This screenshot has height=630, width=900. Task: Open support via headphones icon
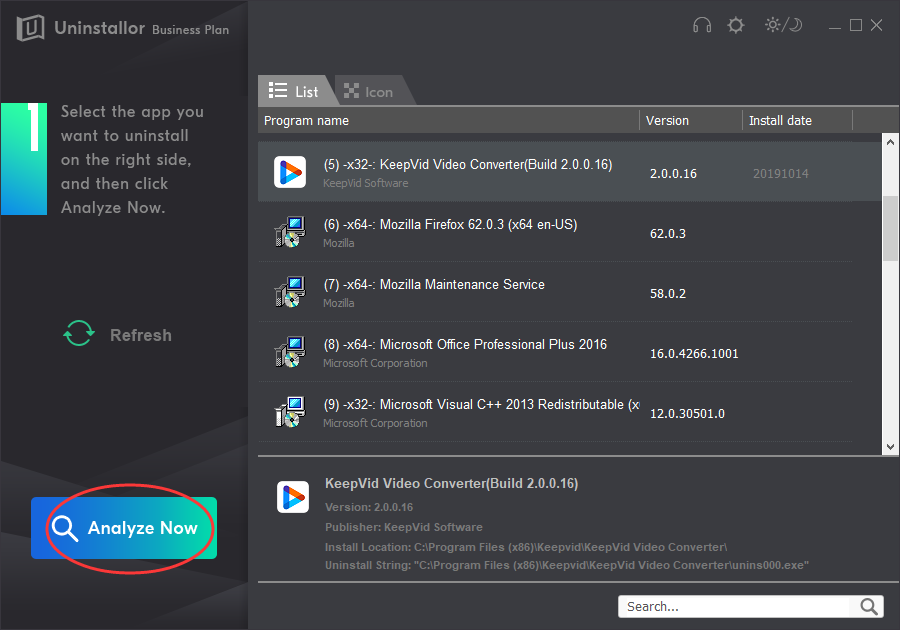701,25
